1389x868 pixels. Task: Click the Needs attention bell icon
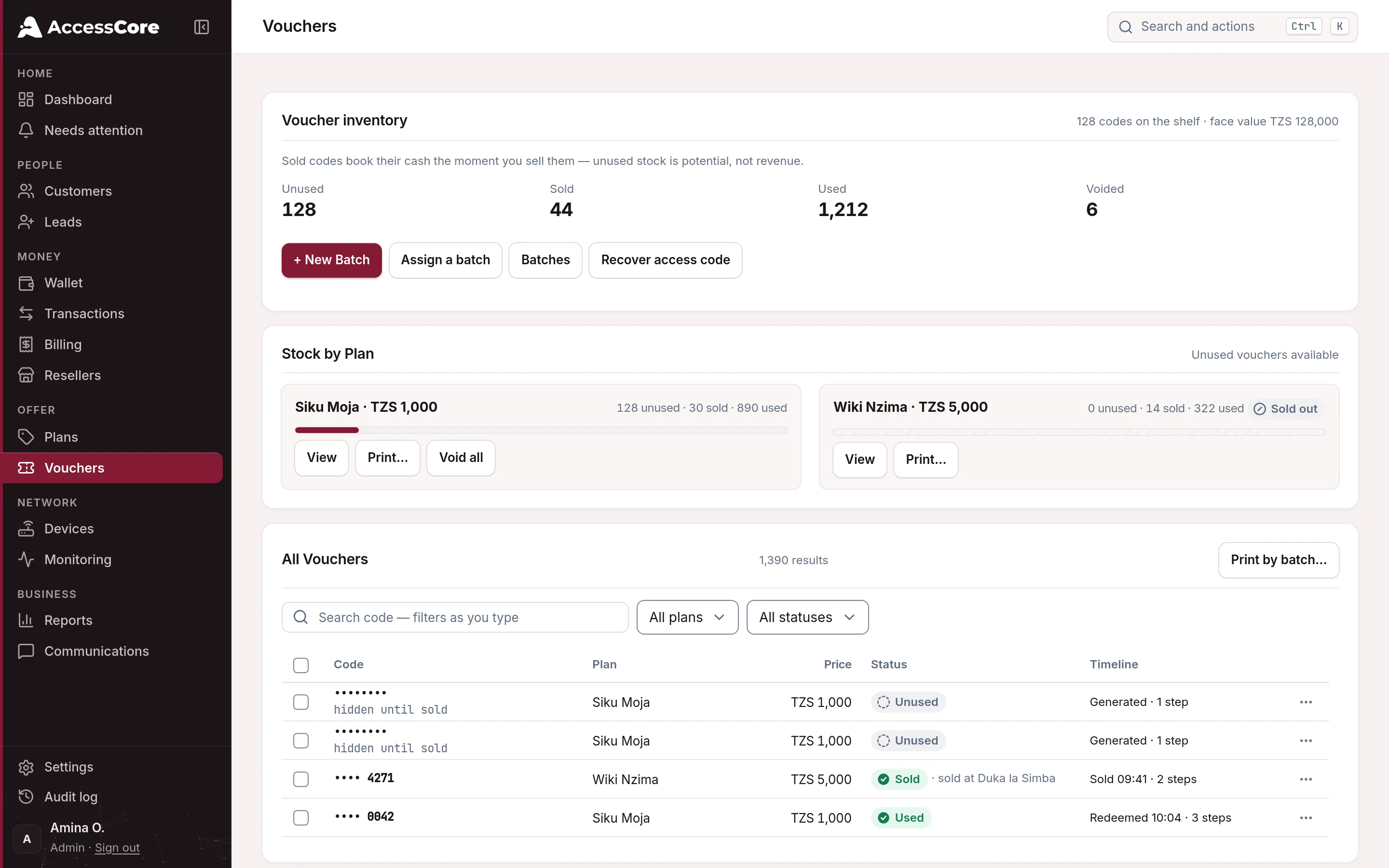[26, 130]
